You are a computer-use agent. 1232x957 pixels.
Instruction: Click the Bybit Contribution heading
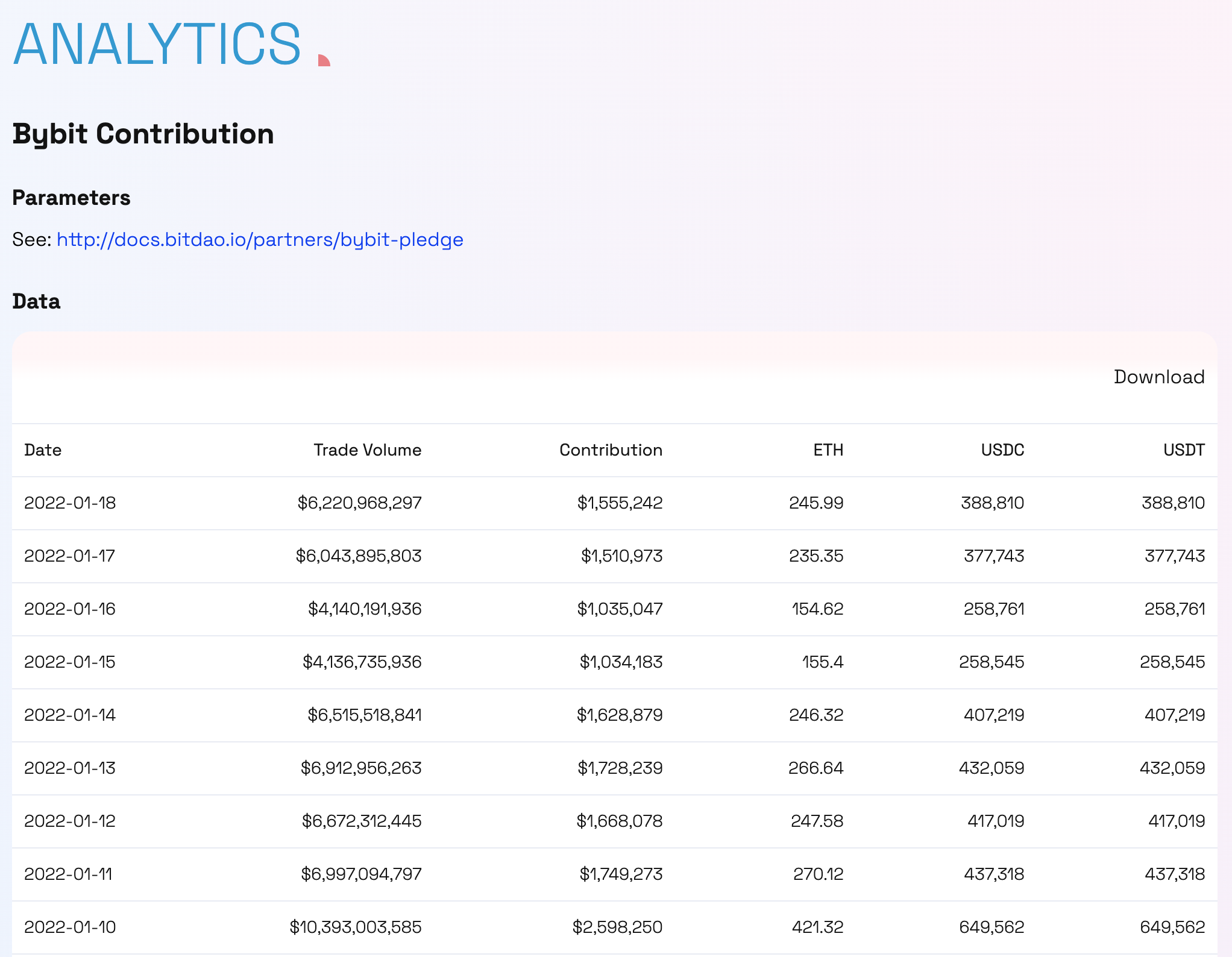click(x=143, y=134)
